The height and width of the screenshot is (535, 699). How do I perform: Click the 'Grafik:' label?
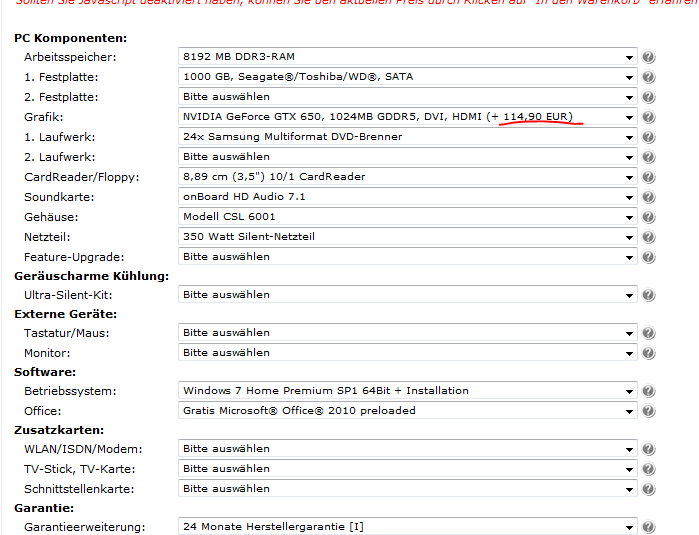(44, 117)
